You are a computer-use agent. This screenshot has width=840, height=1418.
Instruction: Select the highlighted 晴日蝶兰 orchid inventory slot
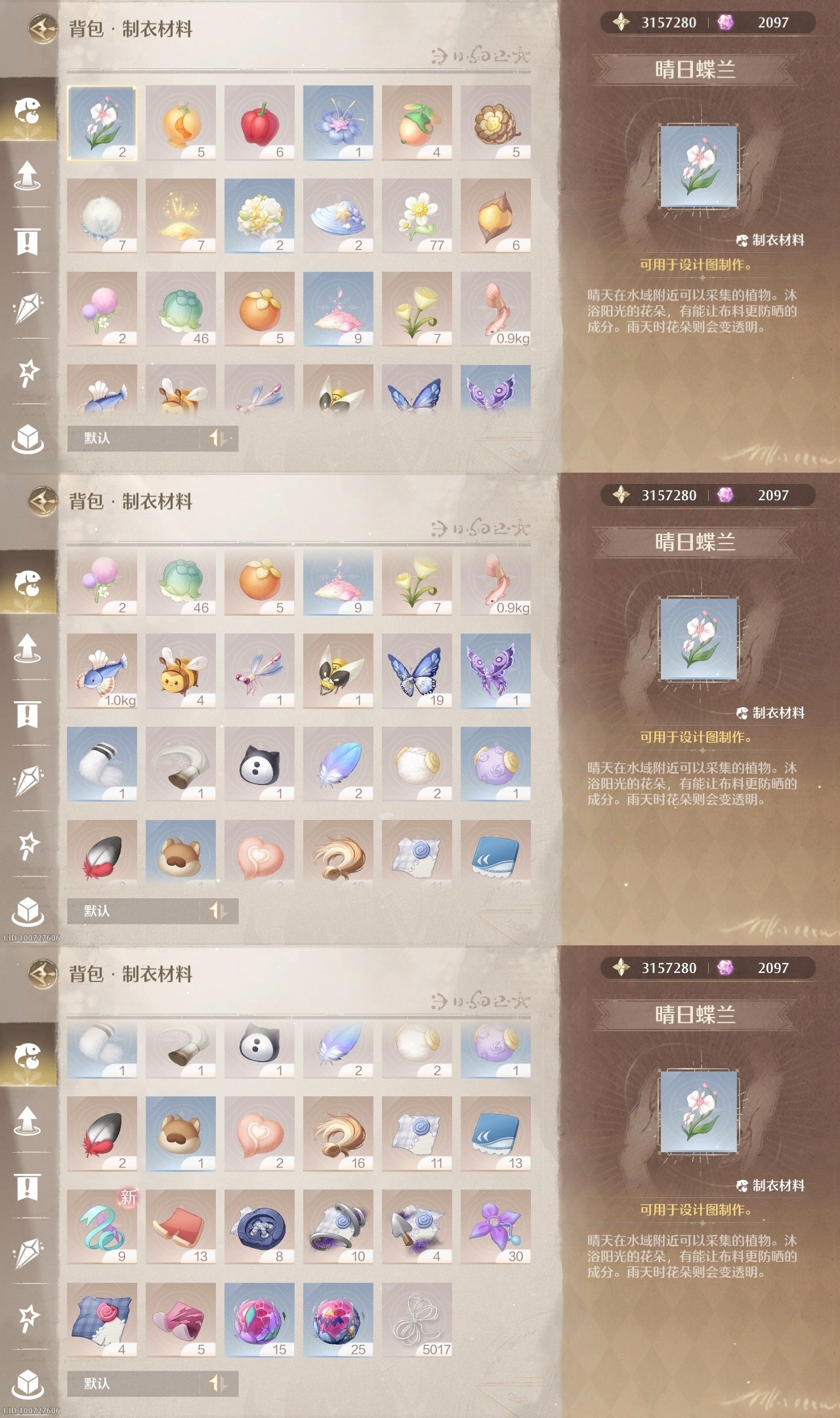102,123
